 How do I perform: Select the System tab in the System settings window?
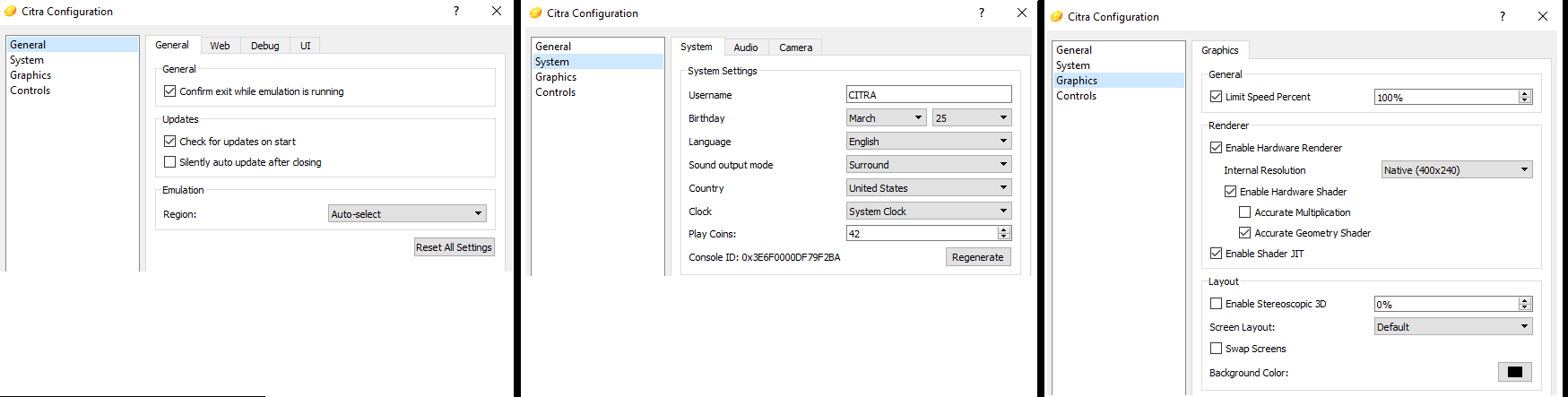pos(697,47)
